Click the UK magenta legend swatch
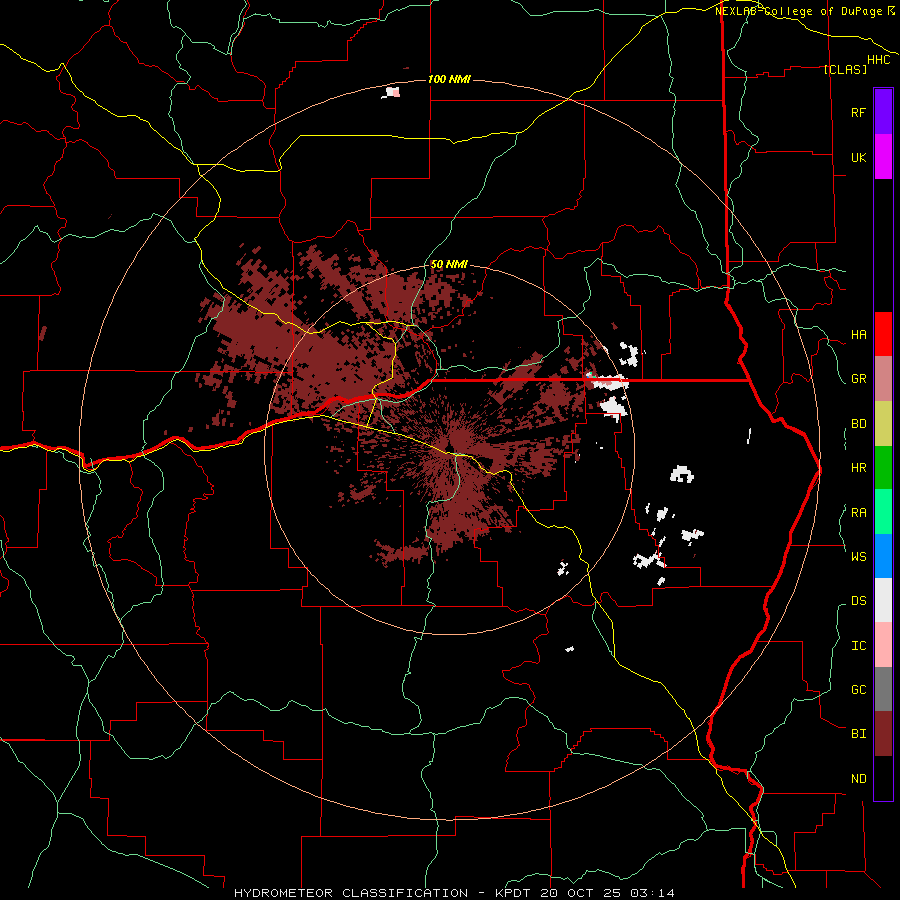900x900 pixels. [883, 157]
